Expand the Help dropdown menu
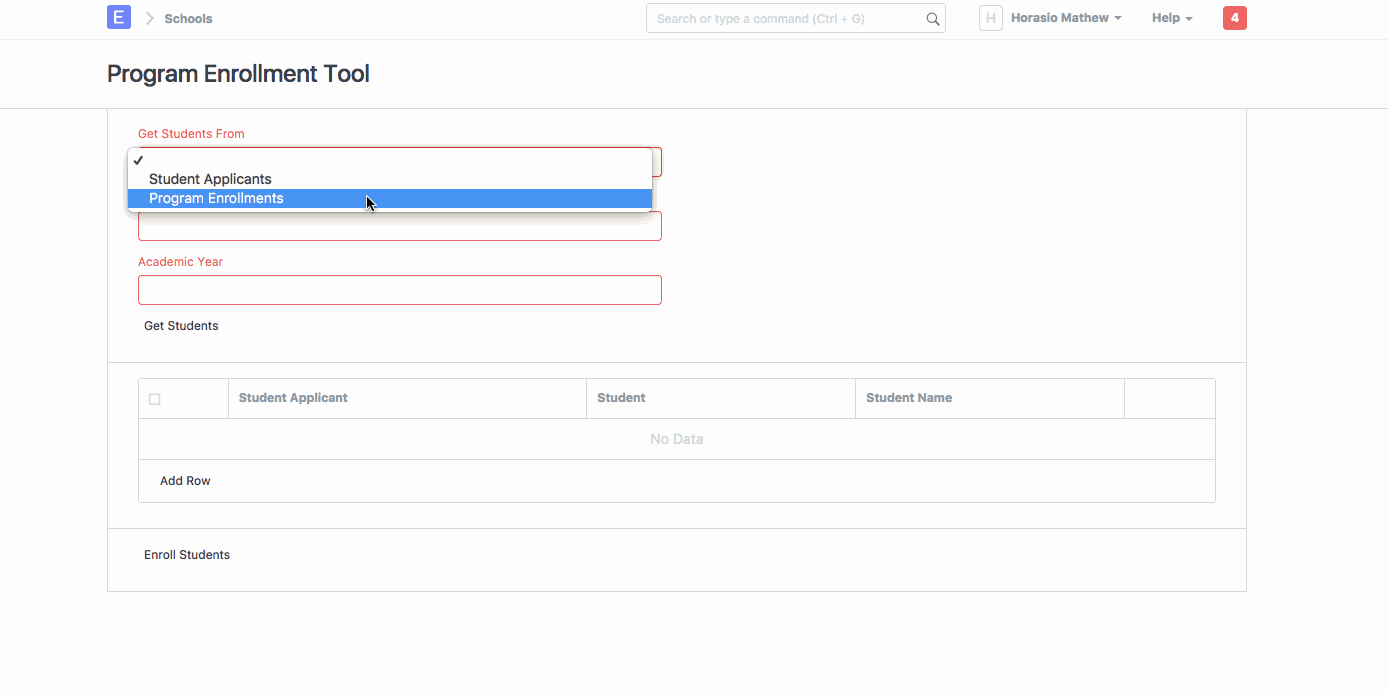The image size is (1388, 692). [1171, 18]
